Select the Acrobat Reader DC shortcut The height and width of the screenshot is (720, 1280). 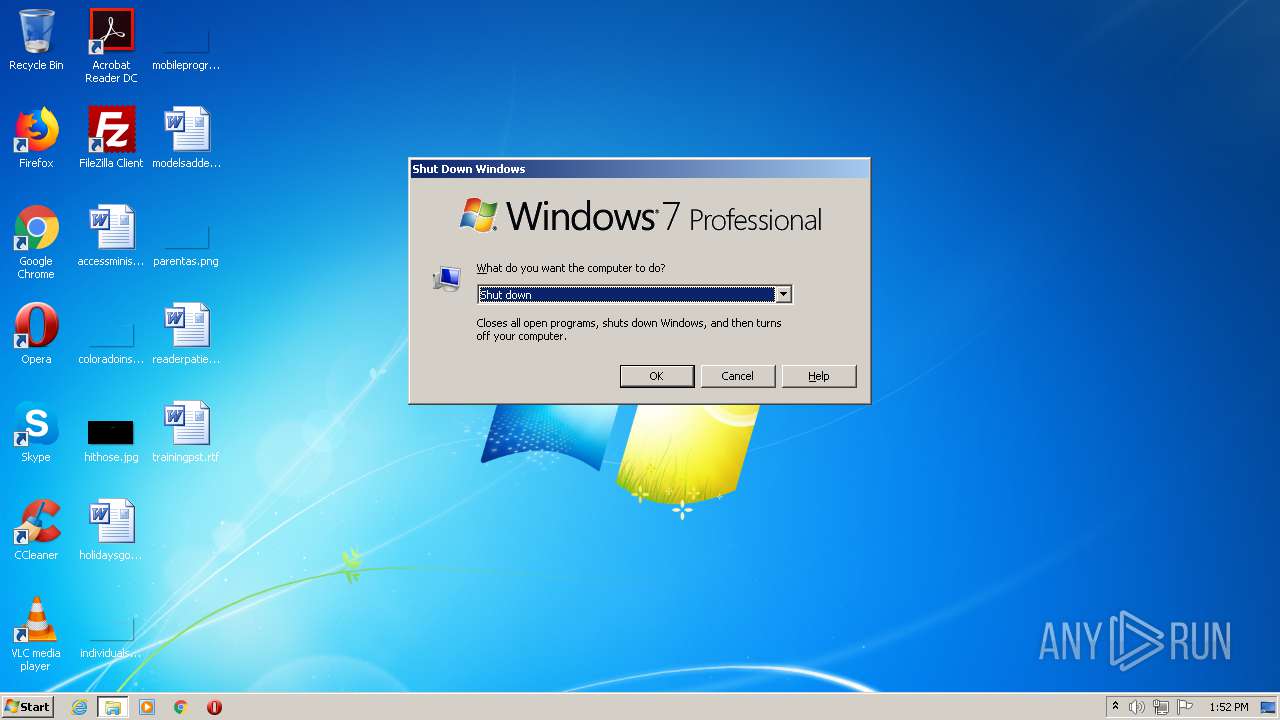coord(111,46)
